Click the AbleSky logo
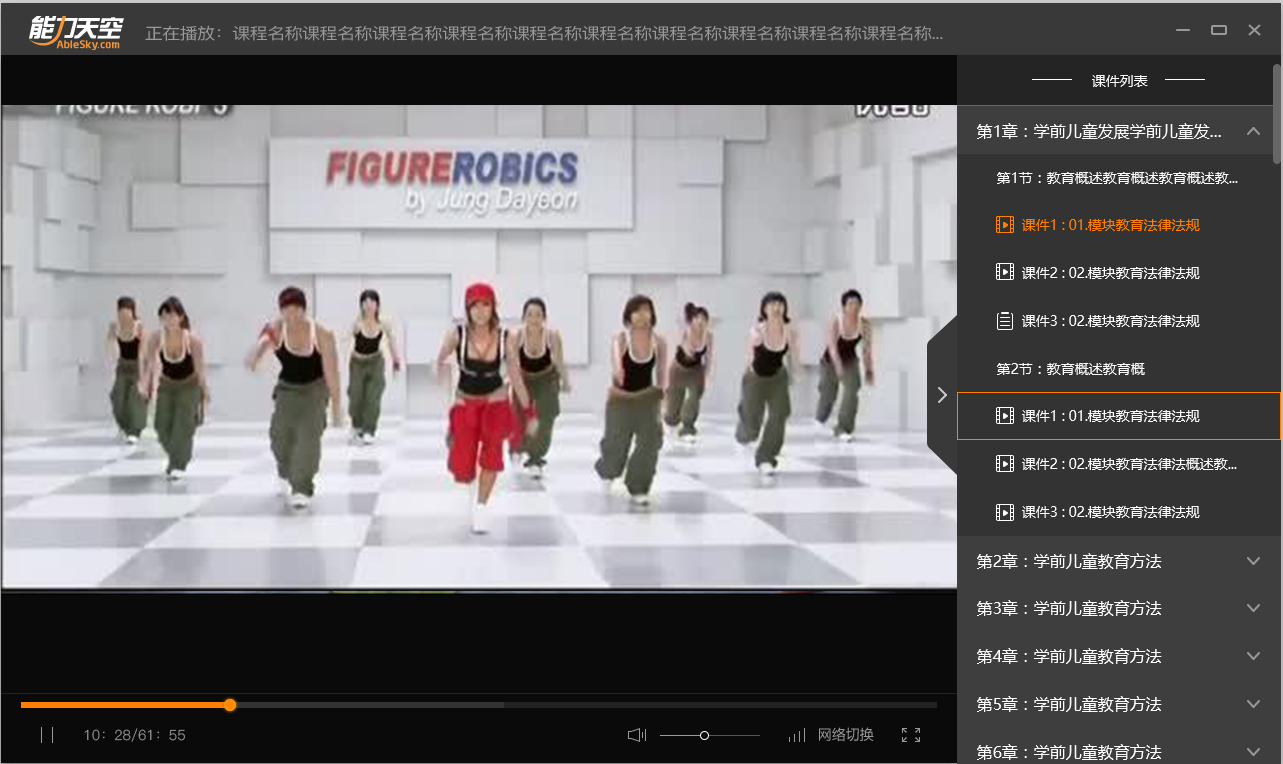Screen dimensions: 1283x764 click(x=75, y=30)
